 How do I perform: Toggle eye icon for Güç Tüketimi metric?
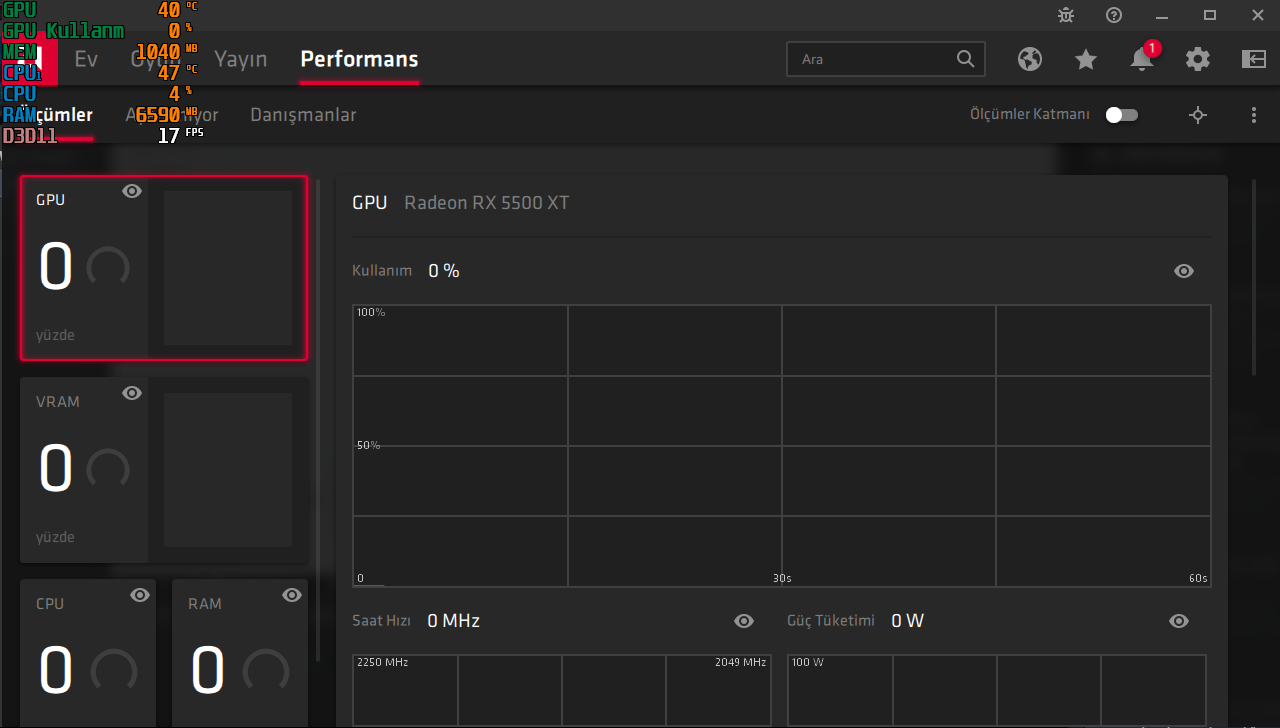point(1179,621)
